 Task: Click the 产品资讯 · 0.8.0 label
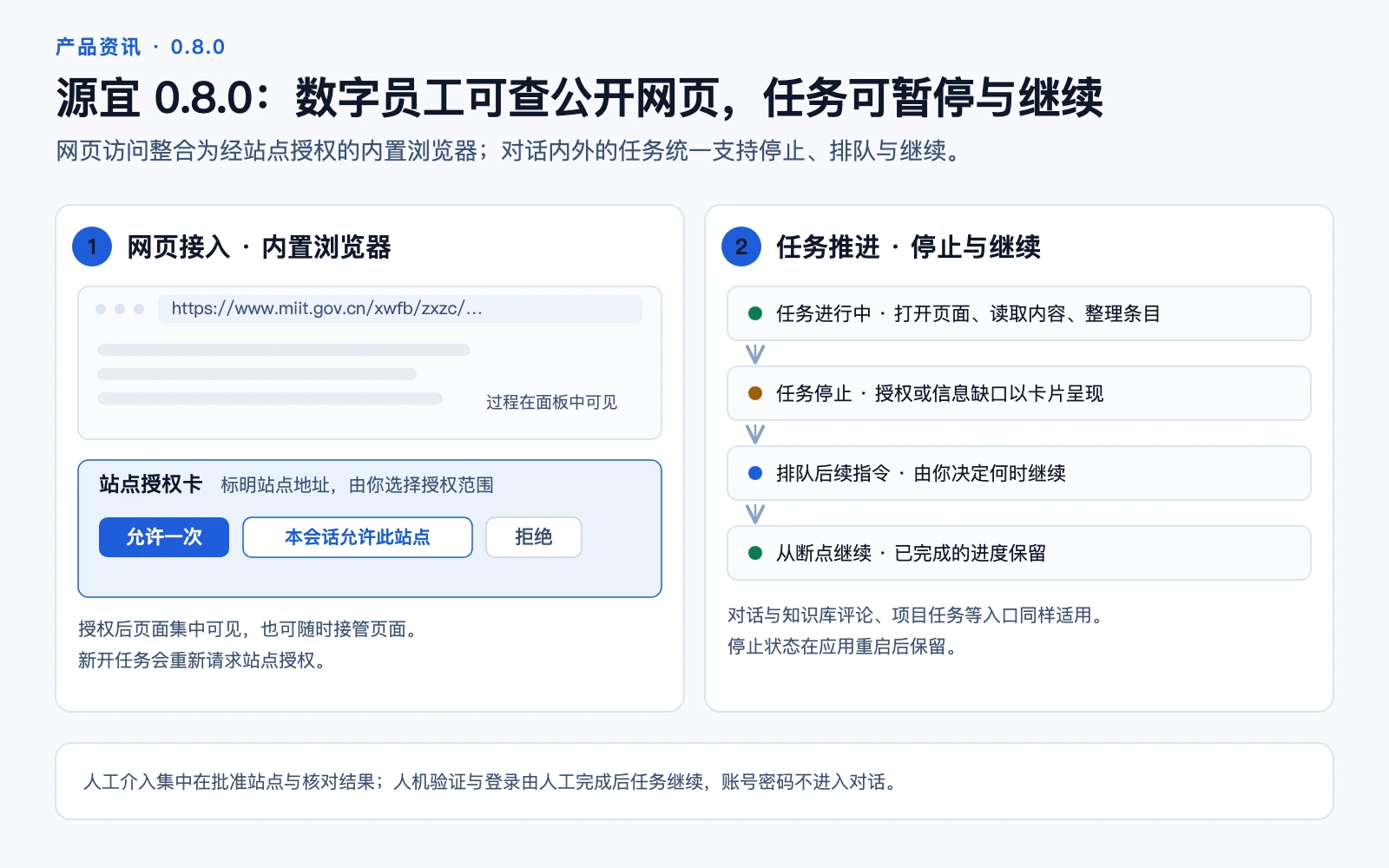click(x=141, y=47)
